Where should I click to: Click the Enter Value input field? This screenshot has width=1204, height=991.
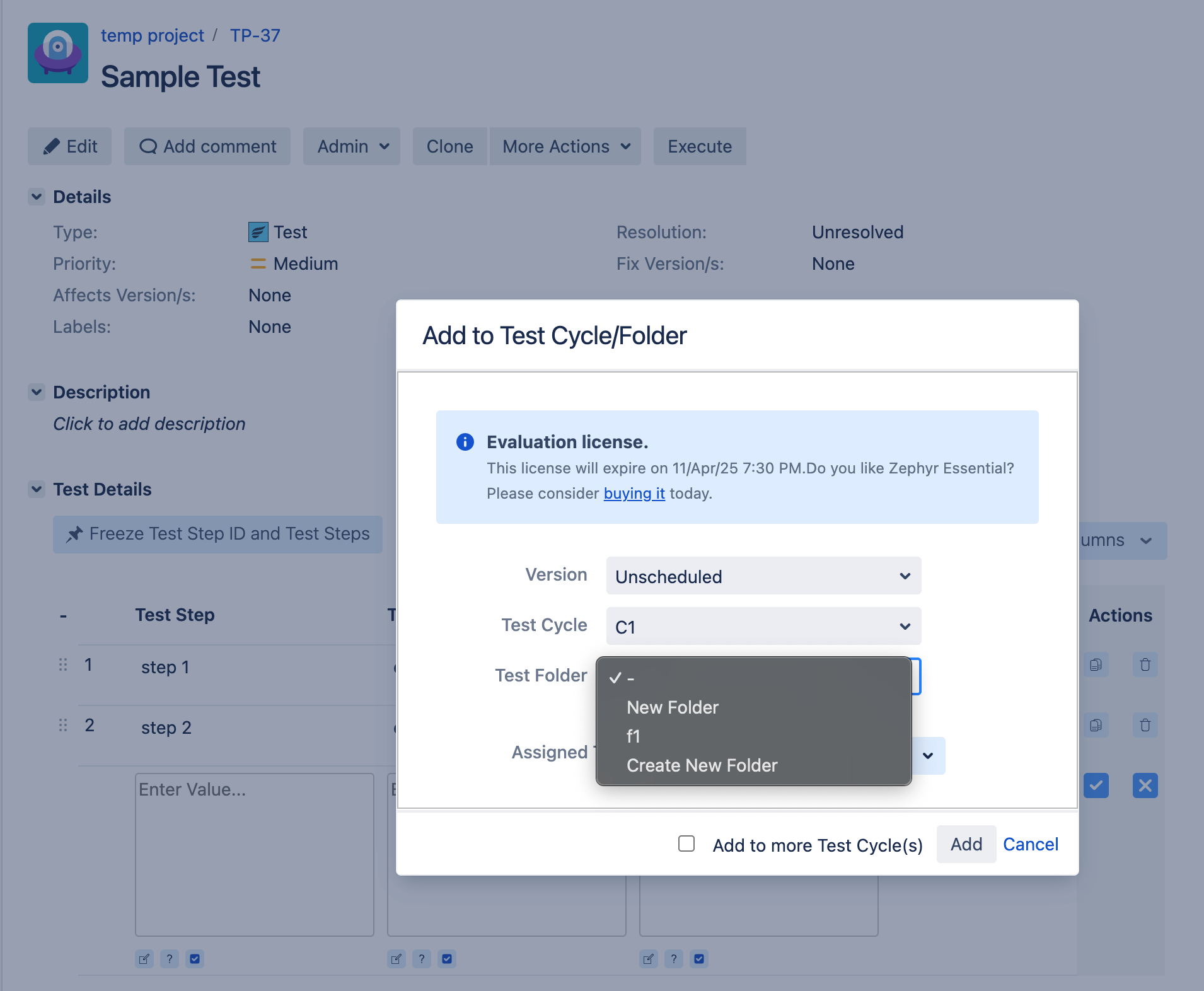[x=253, y=854]
